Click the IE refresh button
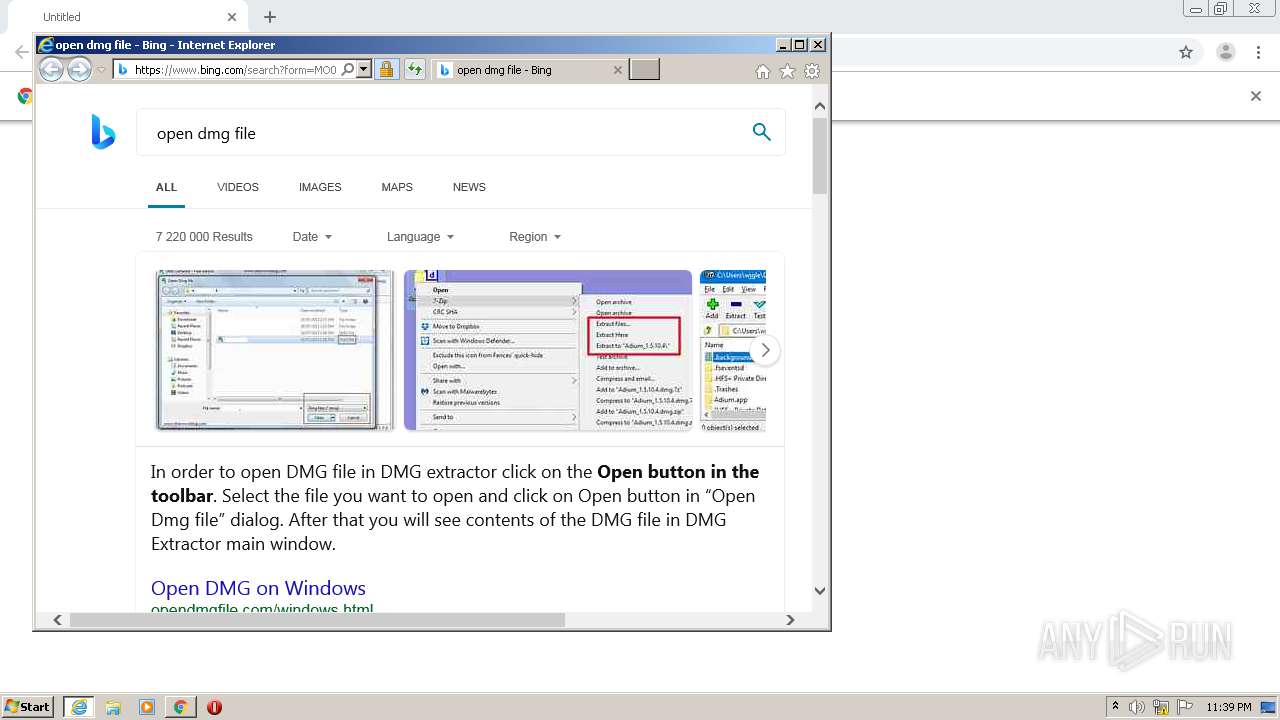This screenshot has width=1280, height=720. point(414,70)
